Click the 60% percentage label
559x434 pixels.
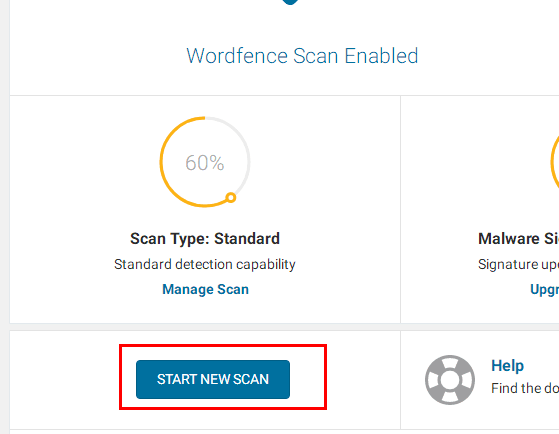[205, 163]
